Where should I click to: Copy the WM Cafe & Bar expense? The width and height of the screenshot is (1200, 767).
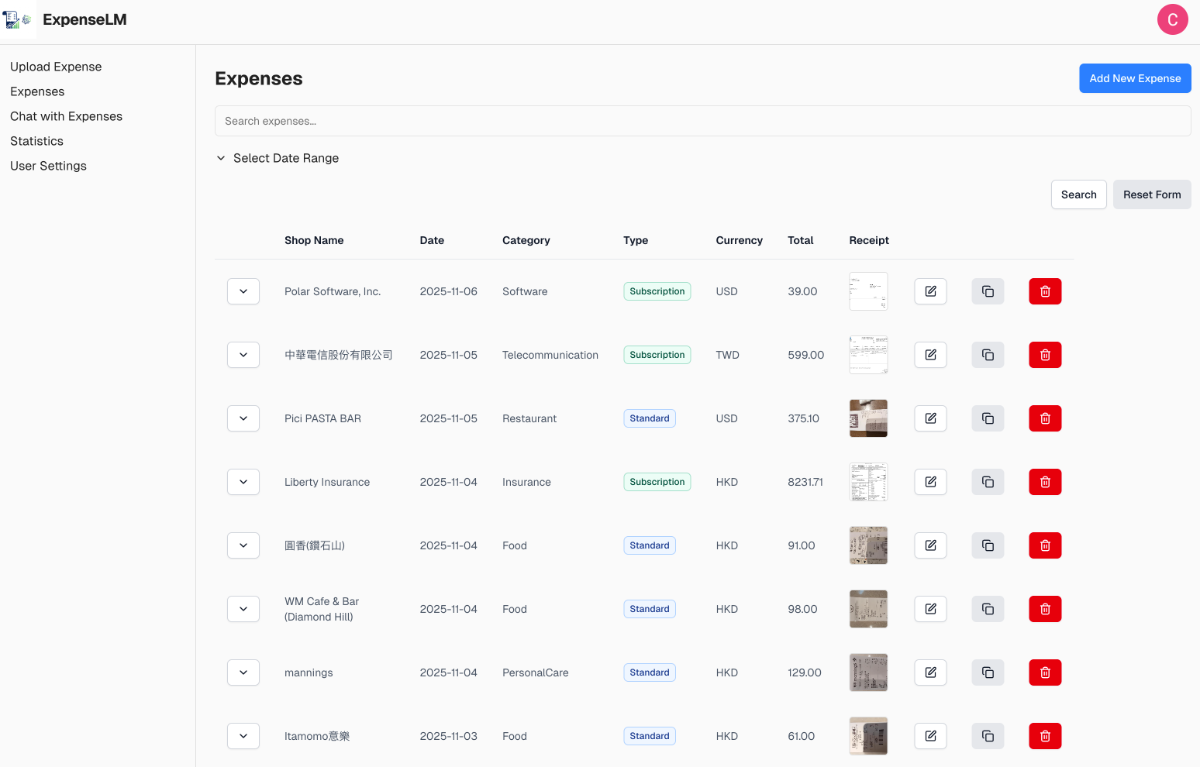tap(987, 609)
